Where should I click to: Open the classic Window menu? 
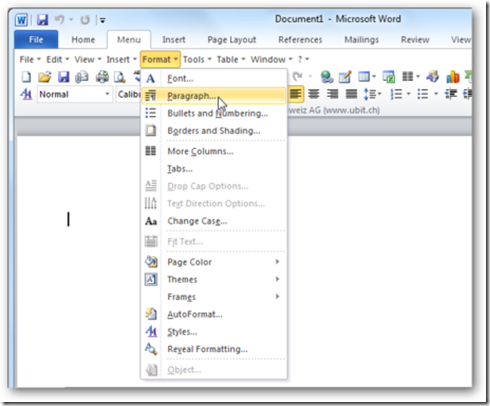point(271,59)
